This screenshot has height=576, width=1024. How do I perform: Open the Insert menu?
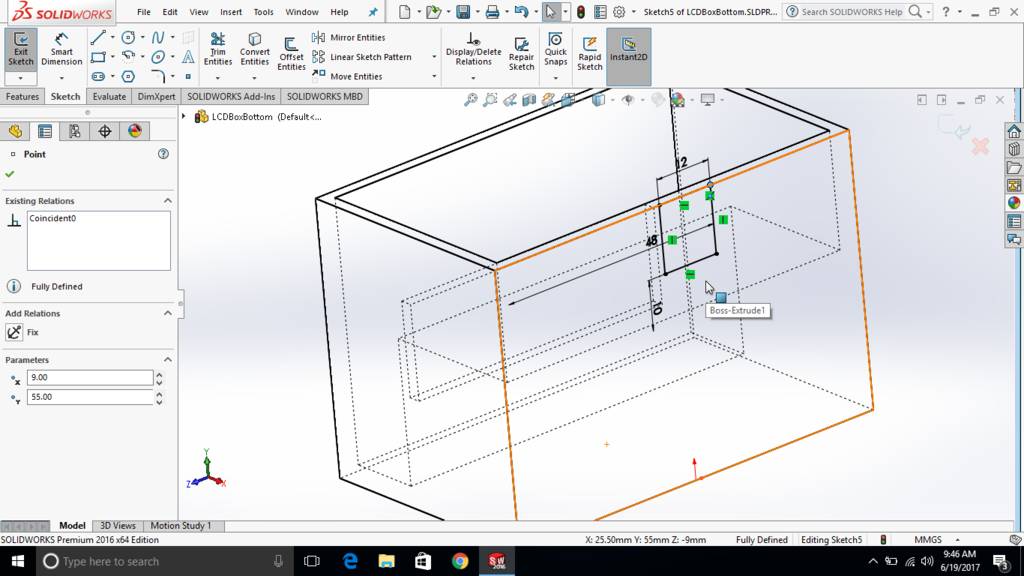[x=230, y=12]
